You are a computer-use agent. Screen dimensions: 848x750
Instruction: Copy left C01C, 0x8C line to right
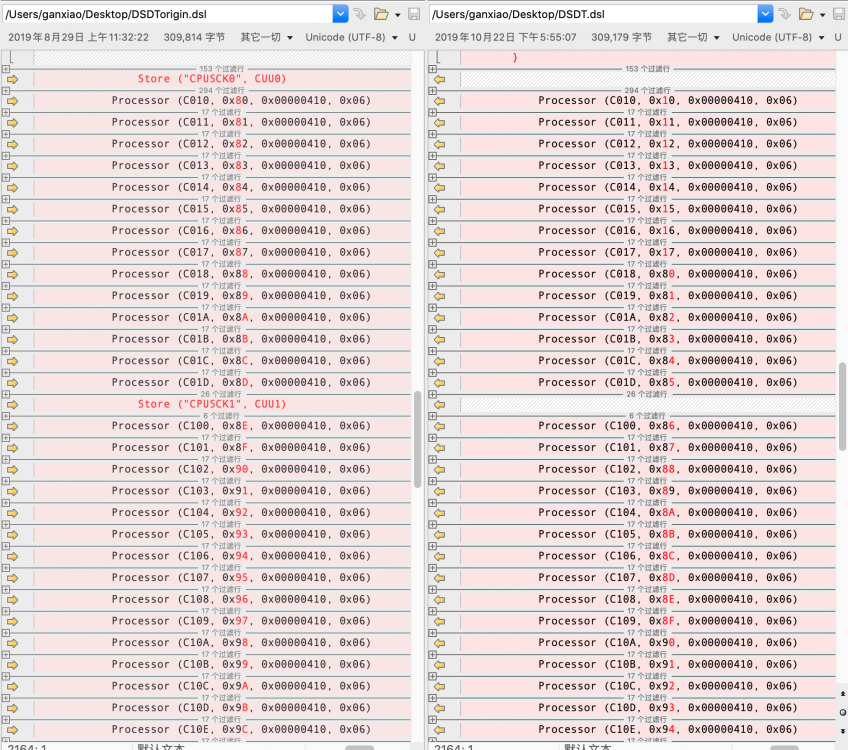12,361
